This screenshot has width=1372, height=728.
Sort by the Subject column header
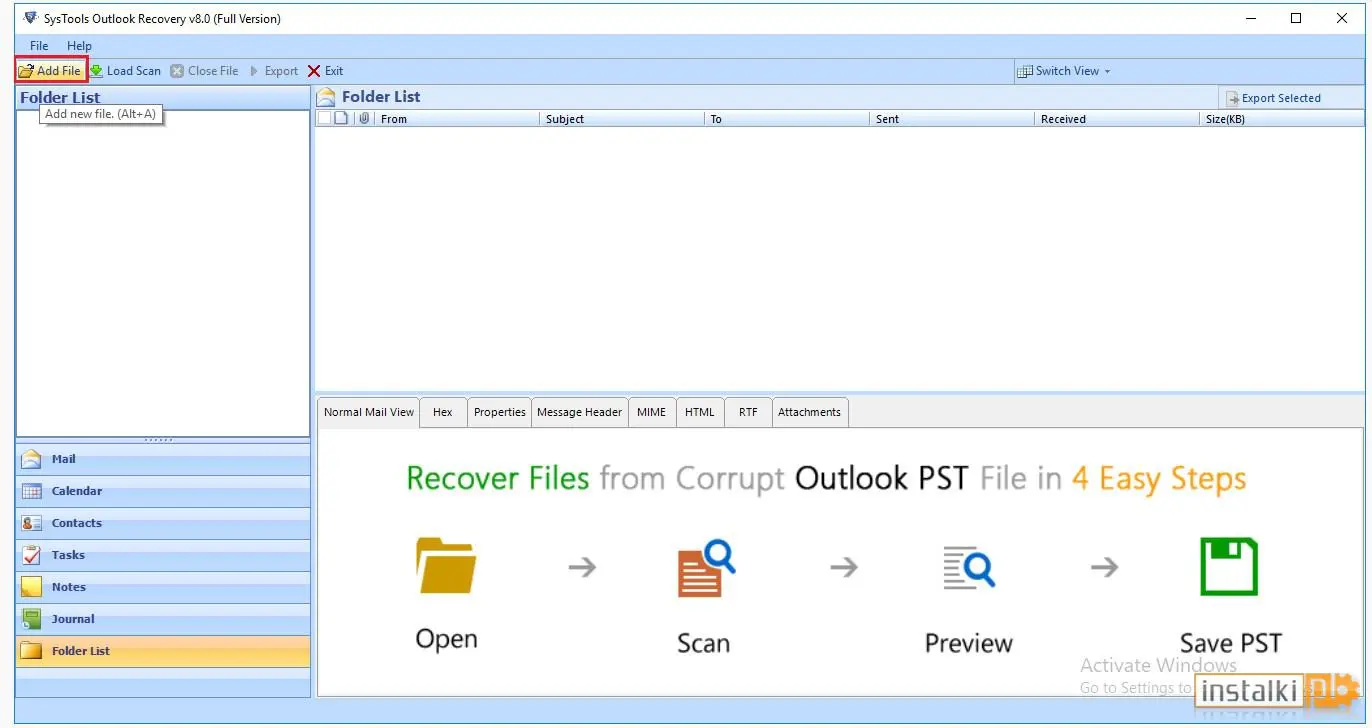coord(622,119)
